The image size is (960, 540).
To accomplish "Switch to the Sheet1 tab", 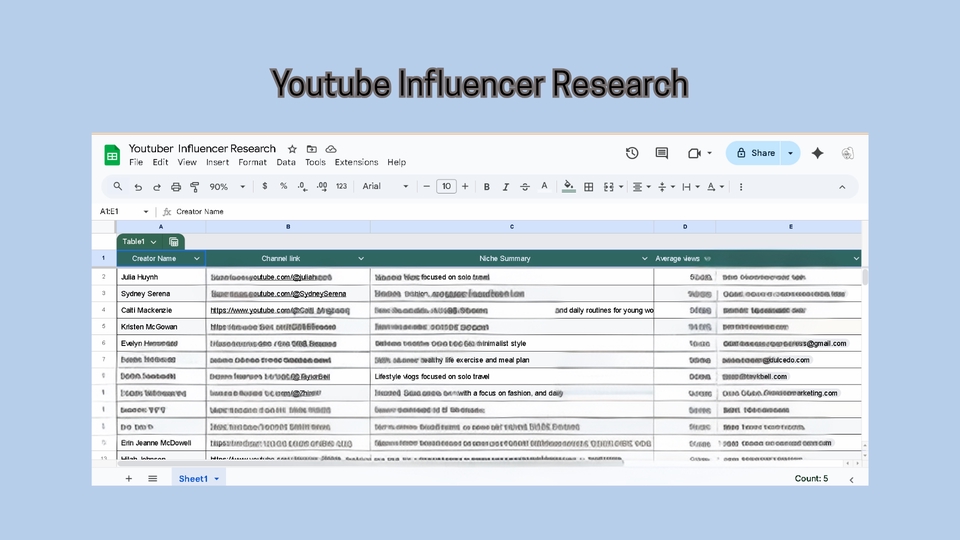I will coord(193,479).
